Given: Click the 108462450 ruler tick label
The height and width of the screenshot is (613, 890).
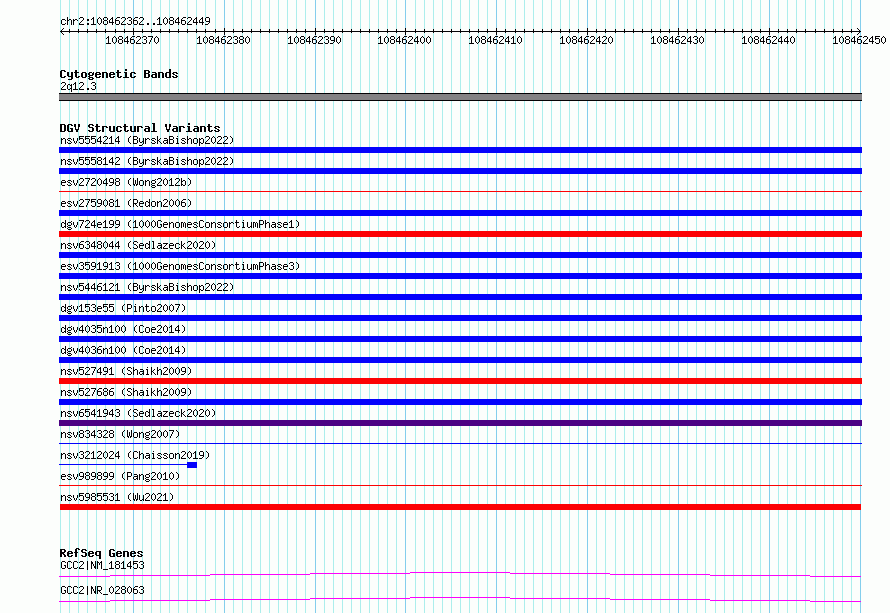Looking at the screenshot, I should point(859,40).
